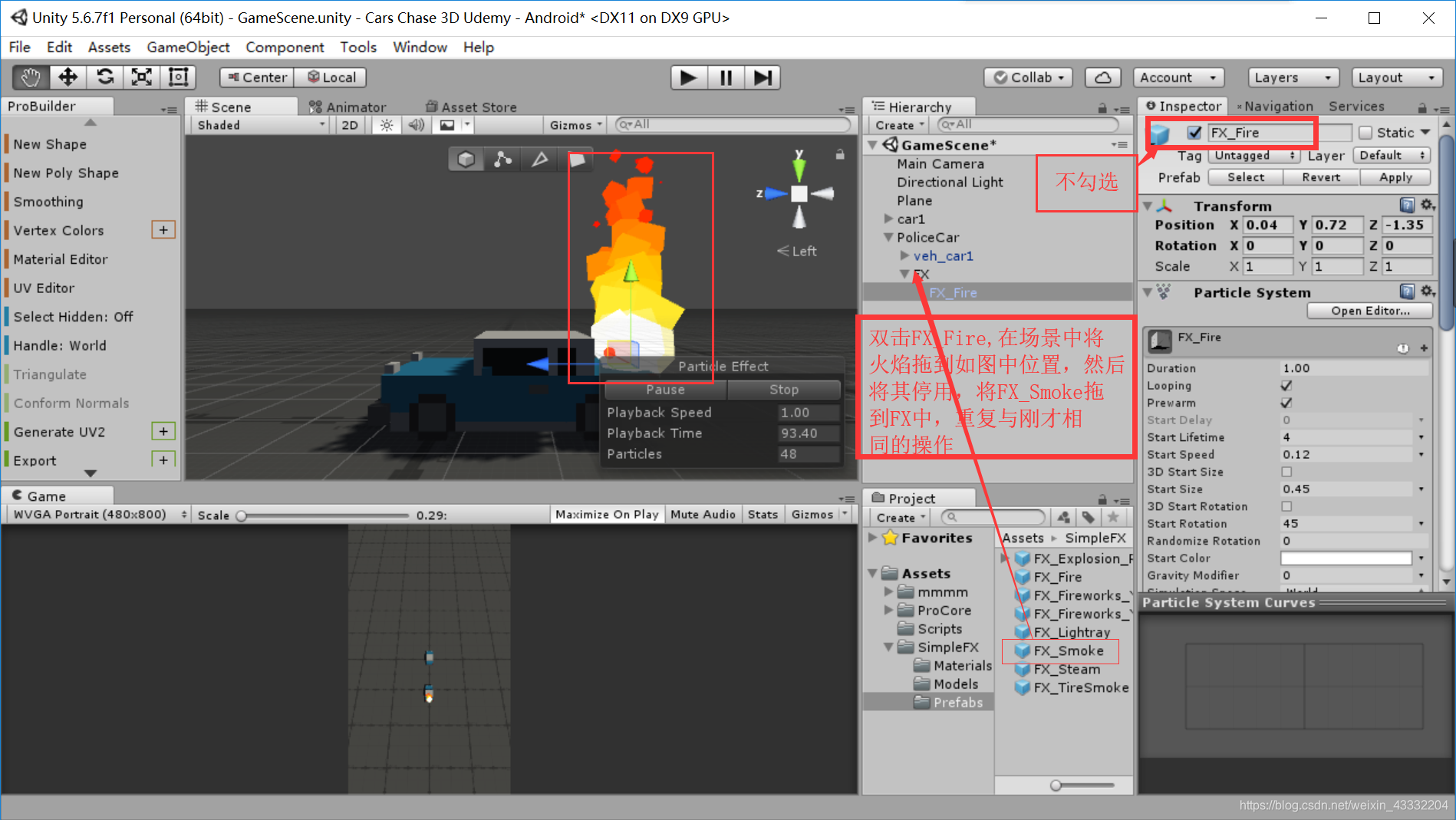
Task: Open the Cloud services icon
Action: 1102,77
